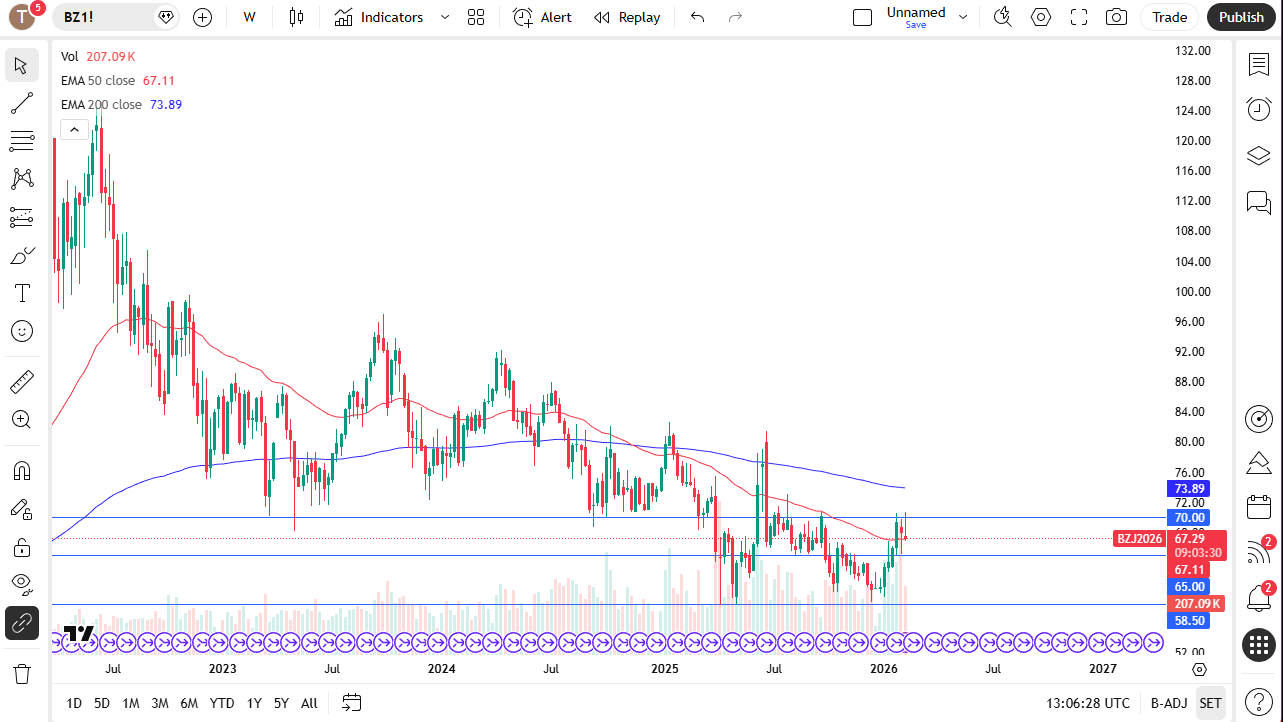Start bar Replay mode
The height and width of the screenshot is (722, 1283).
pos(627,17)
